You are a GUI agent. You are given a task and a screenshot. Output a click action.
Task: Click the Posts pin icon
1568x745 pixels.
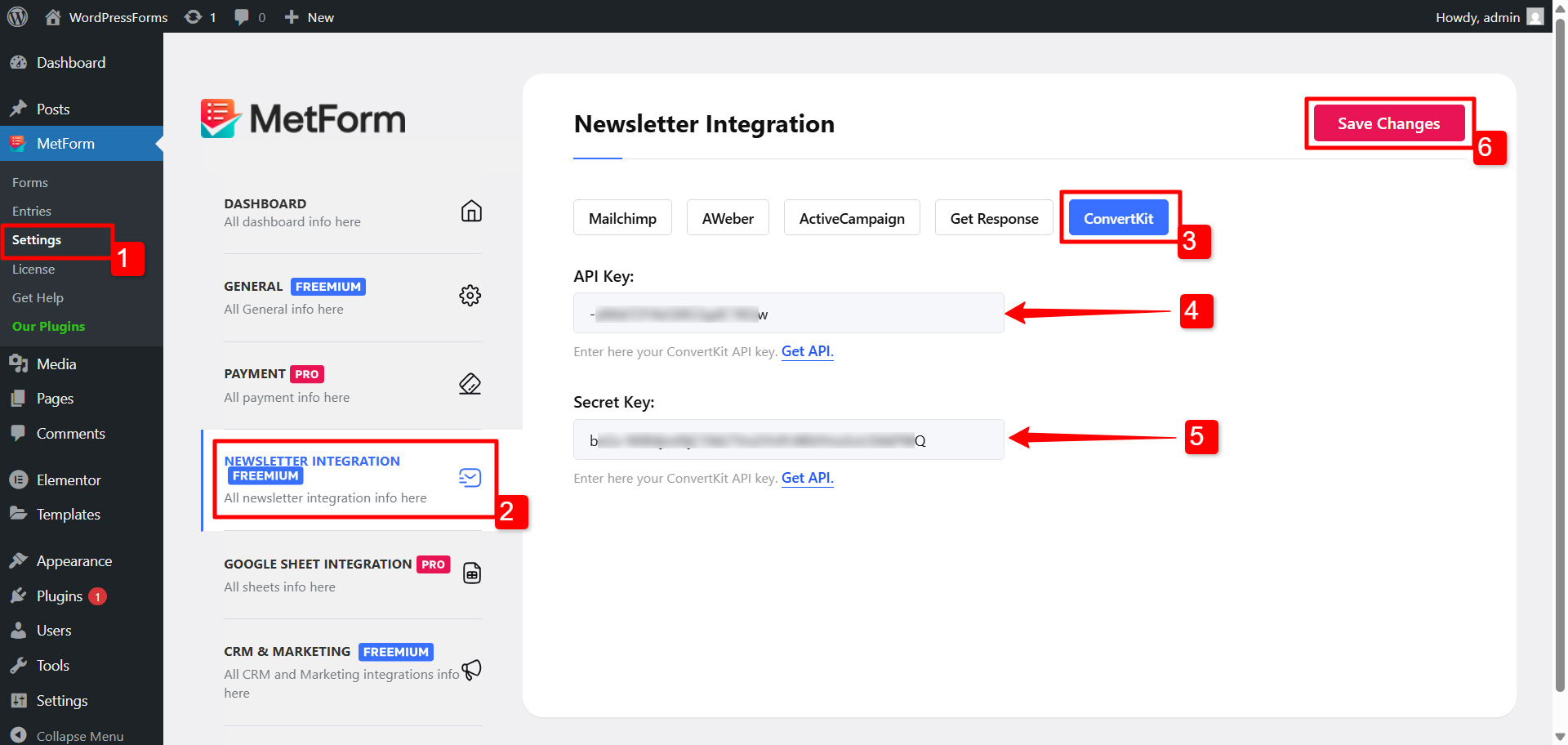click(x=18, y=109)
